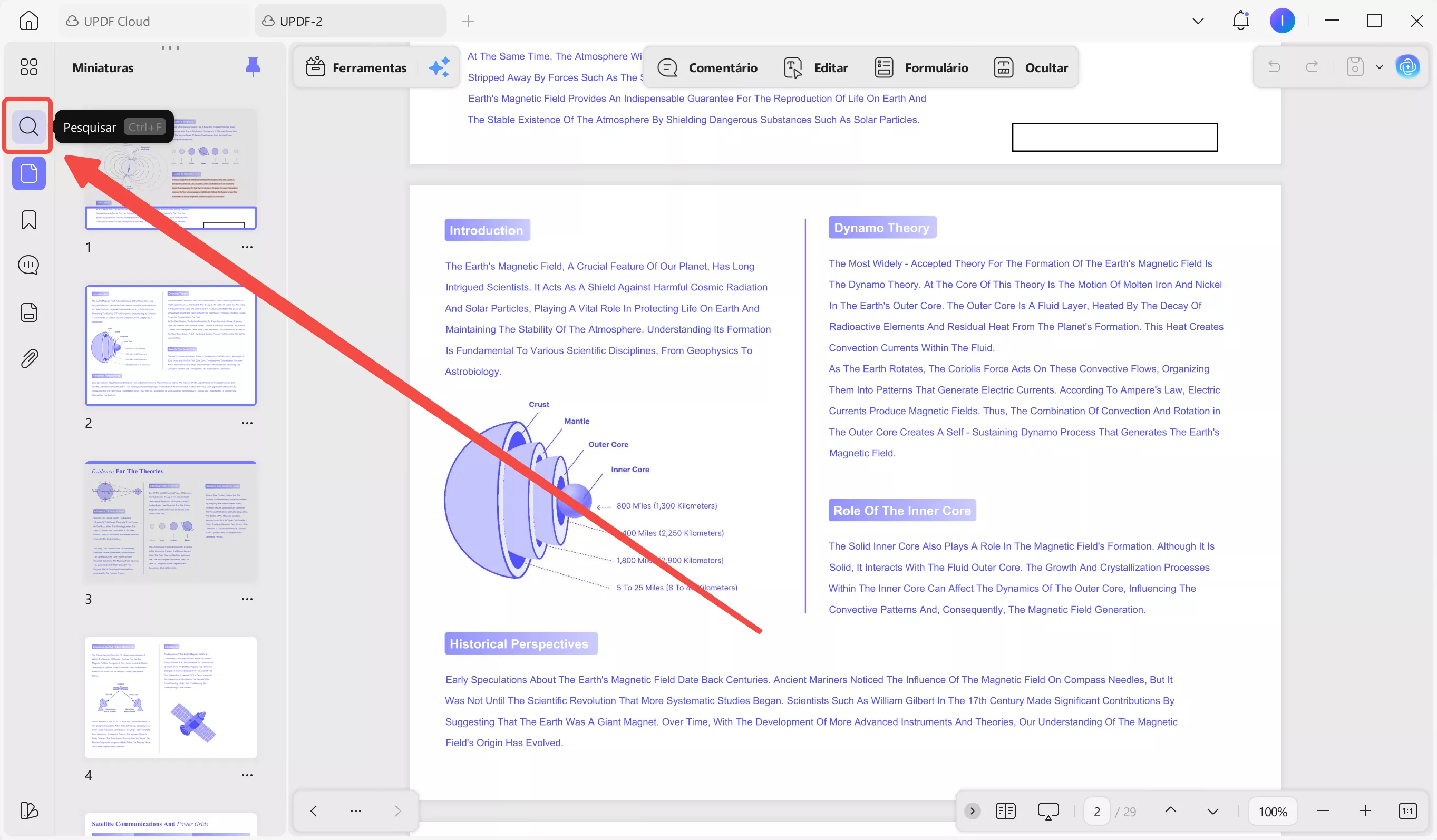Screen dimensions: 1437x840
Task: Open page 2 thumbnail options menu
Action: click(247, 423)
